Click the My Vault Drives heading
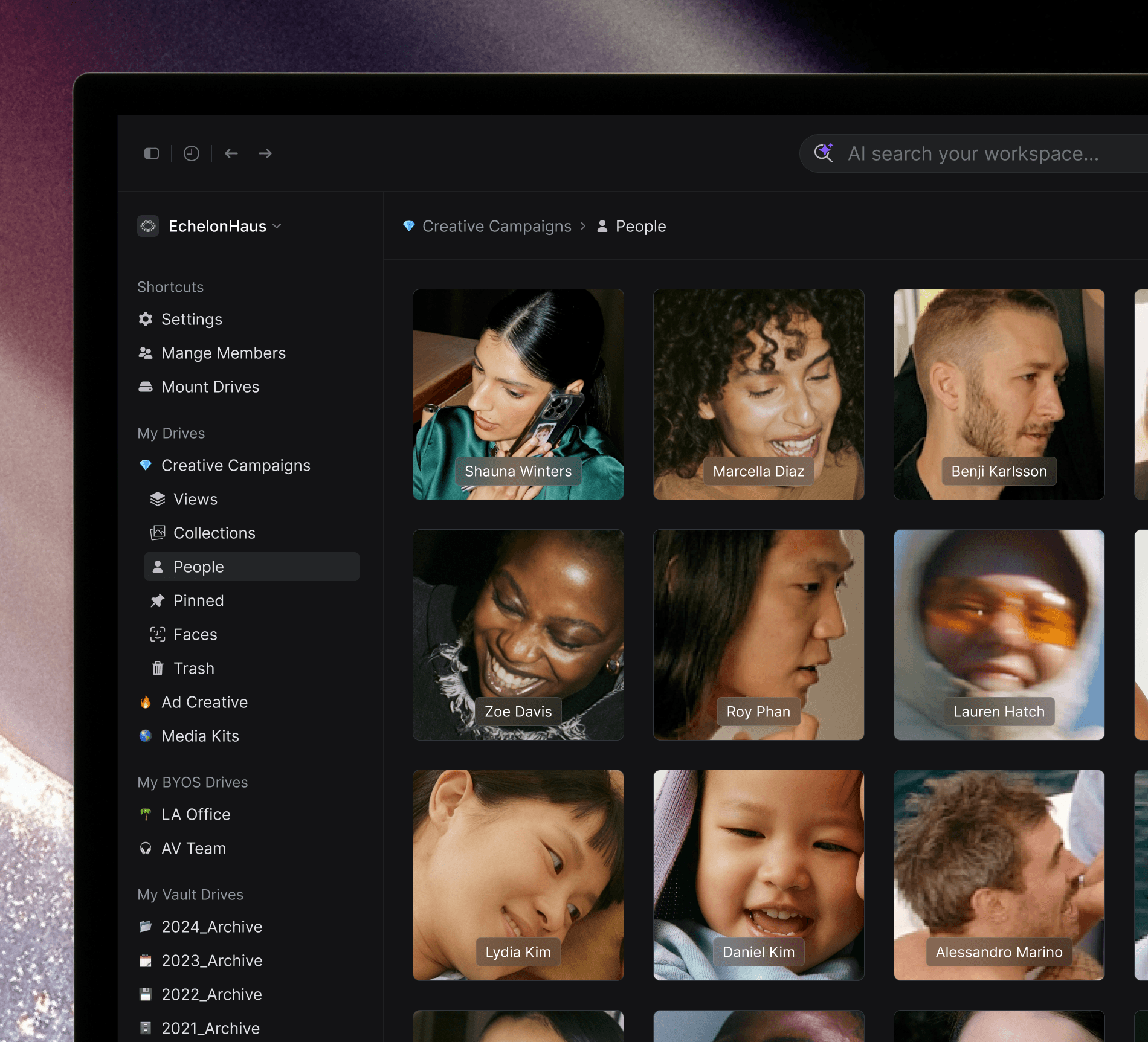 pyautogui.click(x=190, y=895)
